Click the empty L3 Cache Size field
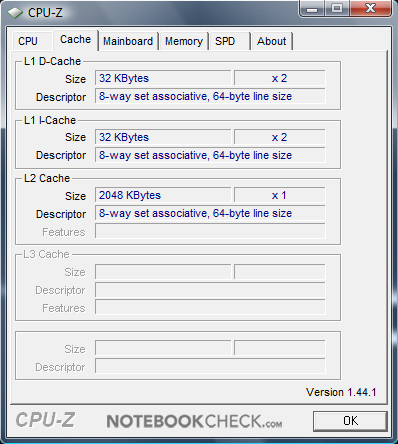 [163, 272]
